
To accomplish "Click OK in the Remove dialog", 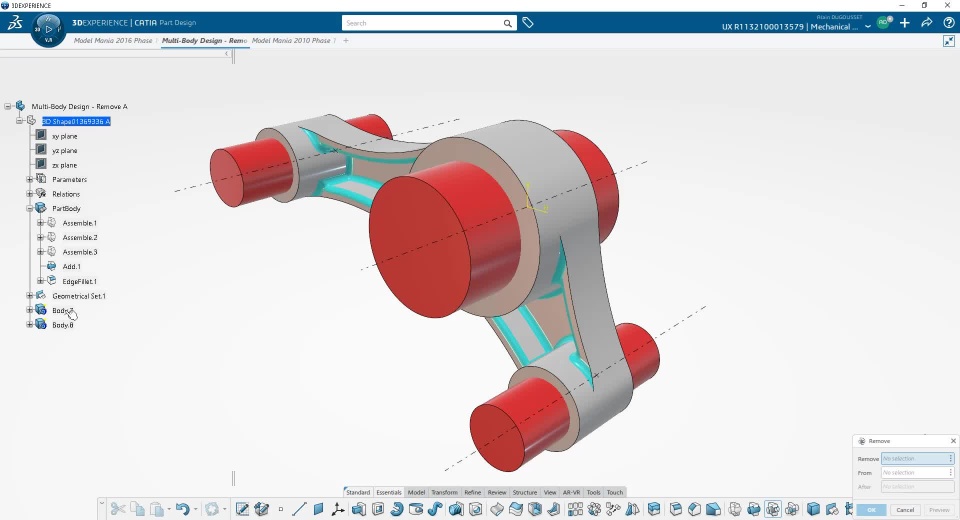I will point(871,510).
